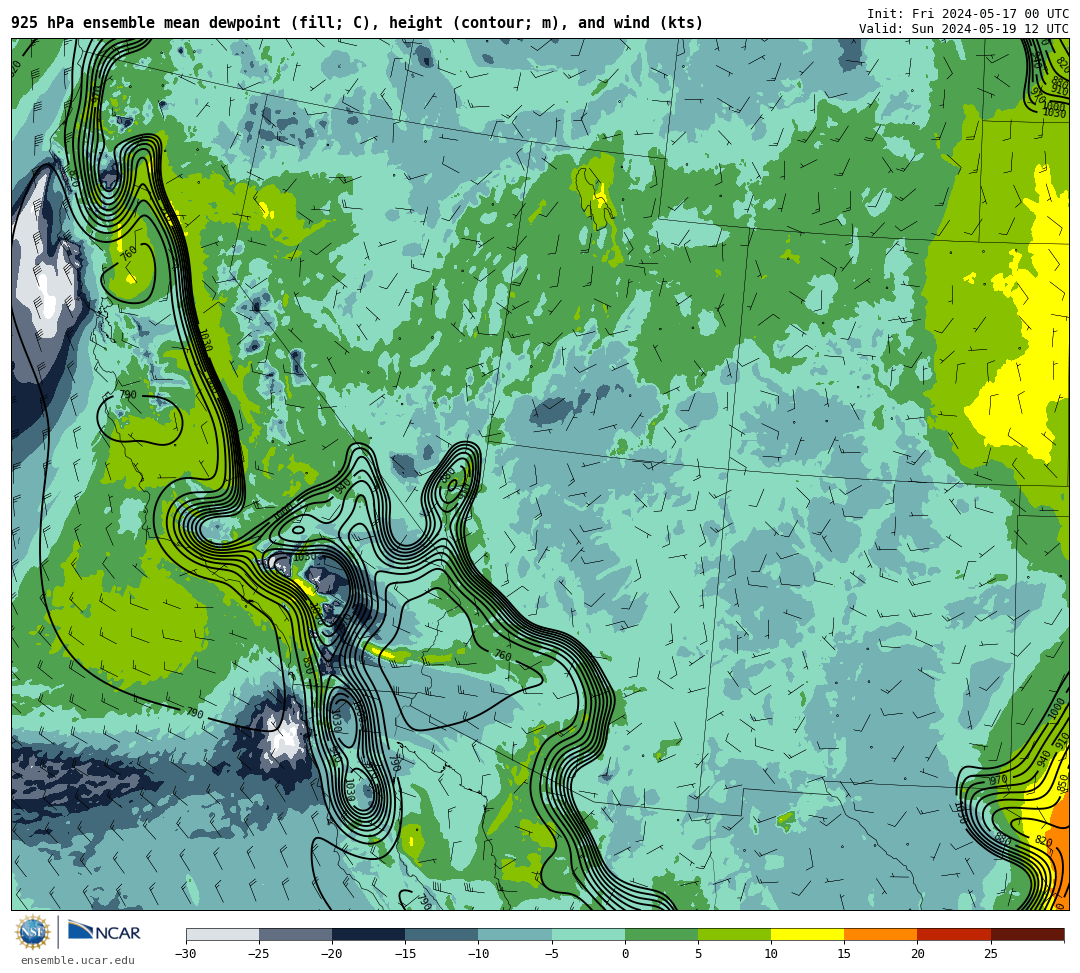Pick the -30 to -25 color swatch
Screen dimensions: 1080x973
click(x=222, y=934)
